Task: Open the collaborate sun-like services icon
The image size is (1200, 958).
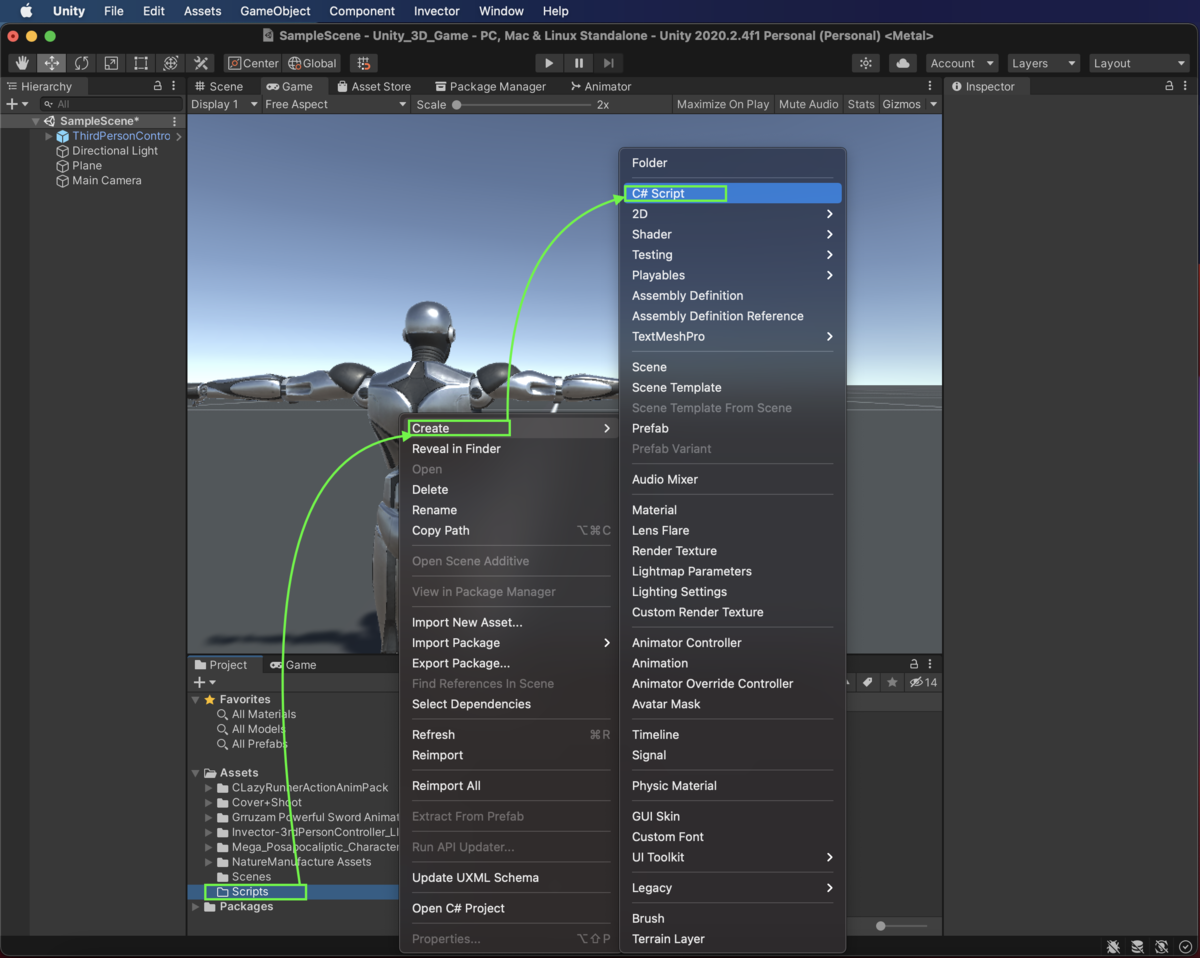Action: (x=866, y=63)
